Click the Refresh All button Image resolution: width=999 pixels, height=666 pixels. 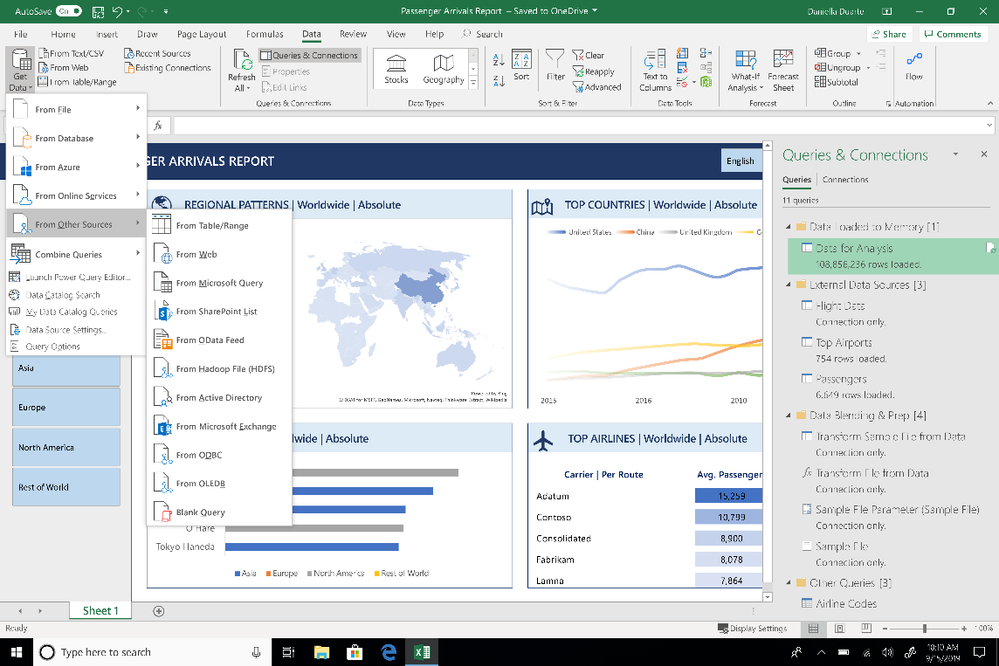pyautogui.click(x=241, y=70)
